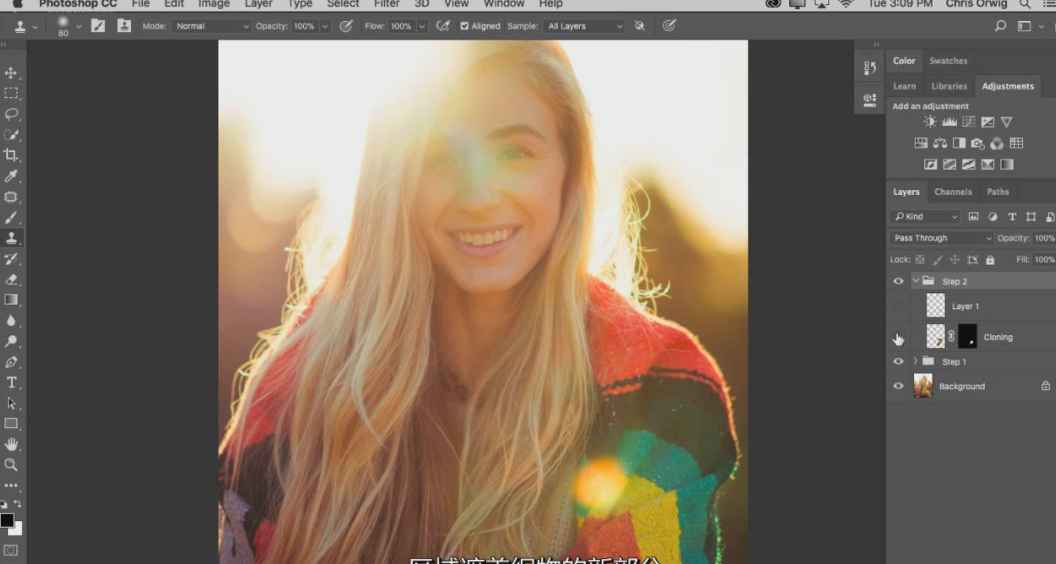The width and height of the screenshot is (1056, 564).
Task: Collapse the Step 2 group
Action: click(916, 280)
